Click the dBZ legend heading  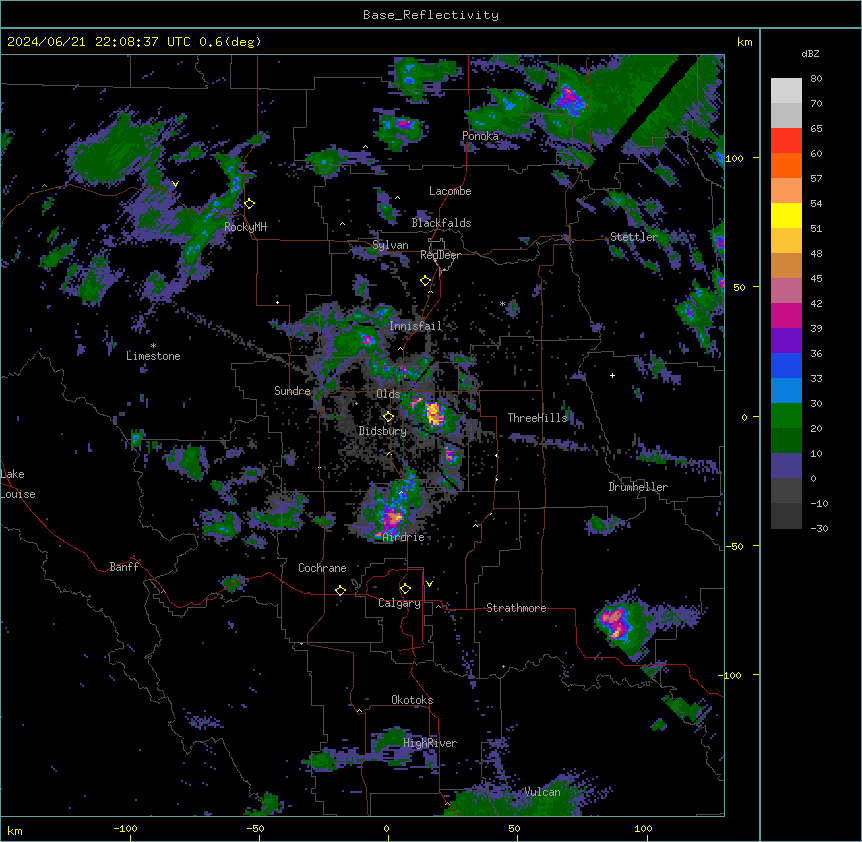(x=810, y=53)
